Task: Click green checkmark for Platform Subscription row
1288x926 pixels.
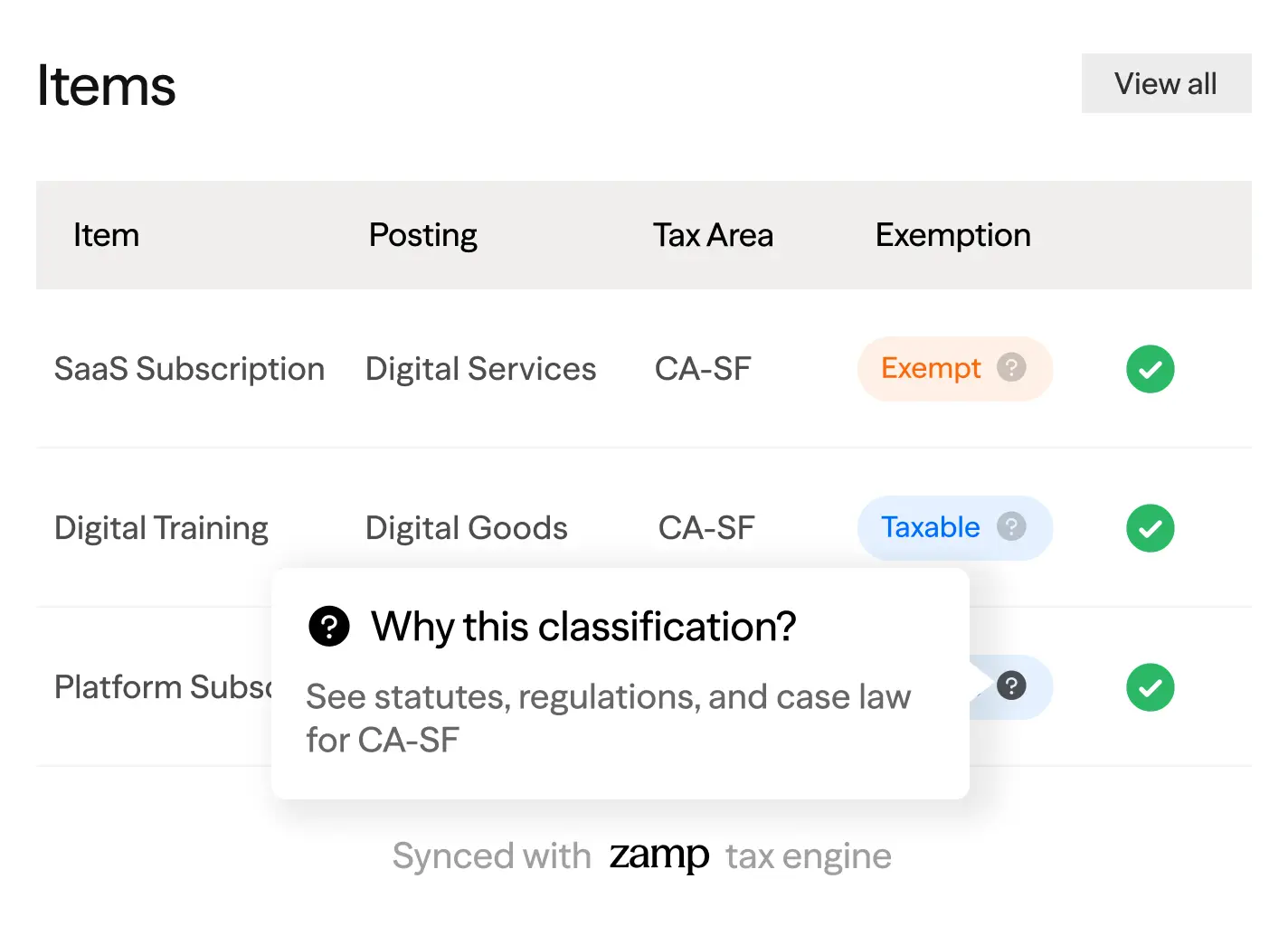Action: tap(1150, 687)
